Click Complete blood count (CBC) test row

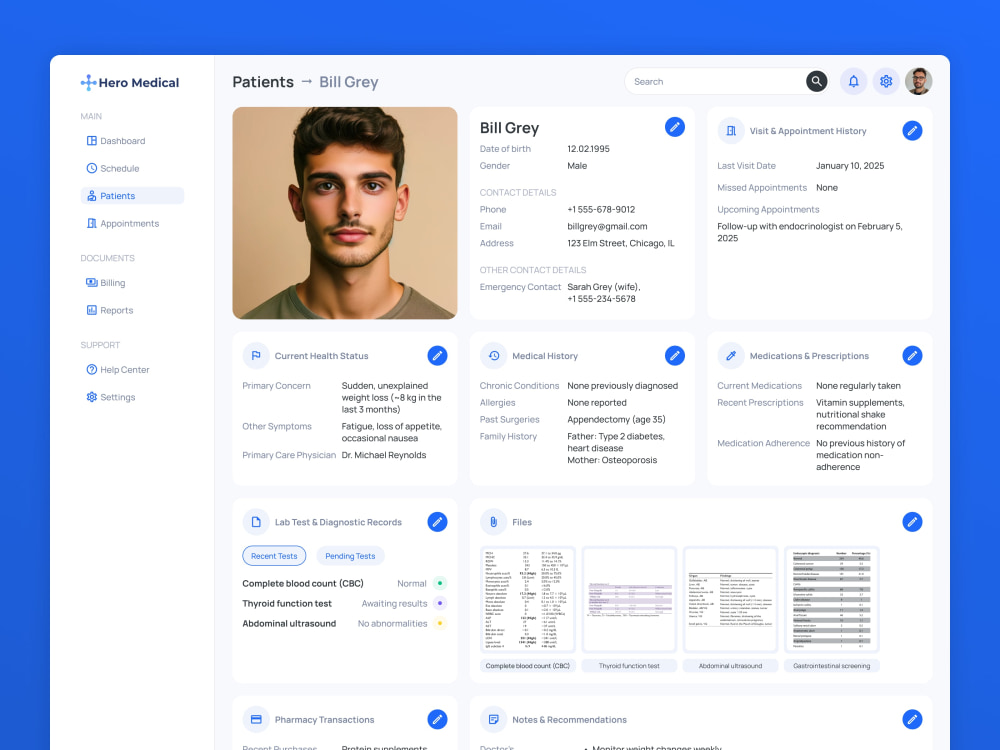tap(344, 584)
